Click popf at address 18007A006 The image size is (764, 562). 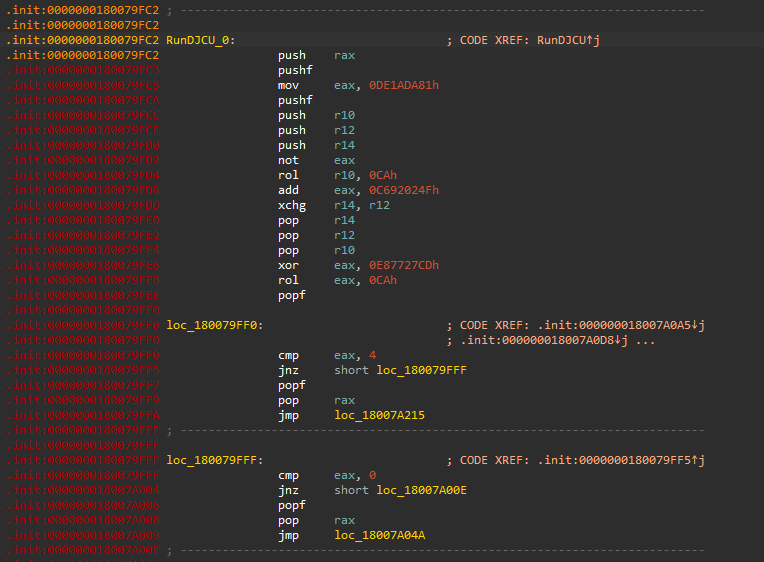292,505
